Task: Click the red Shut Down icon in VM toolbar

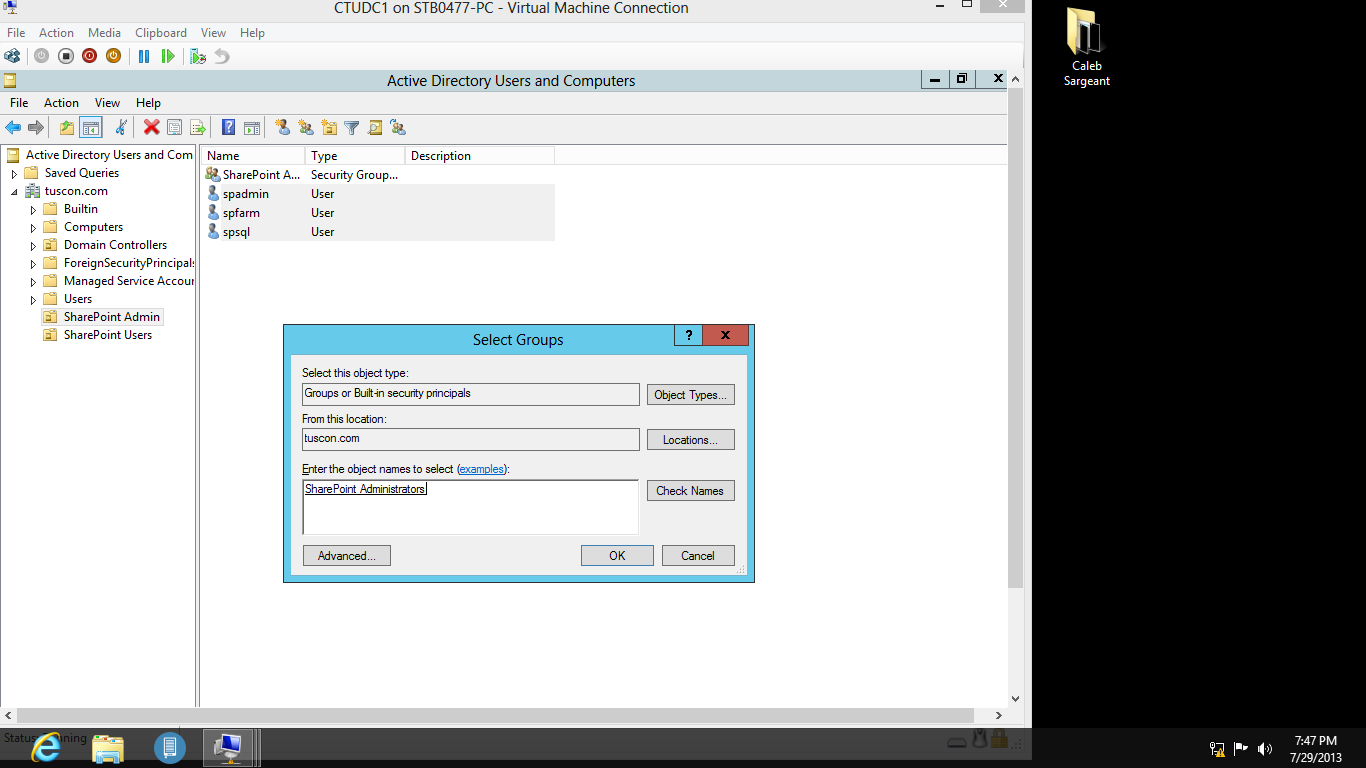Action: (x=90, y=56)
